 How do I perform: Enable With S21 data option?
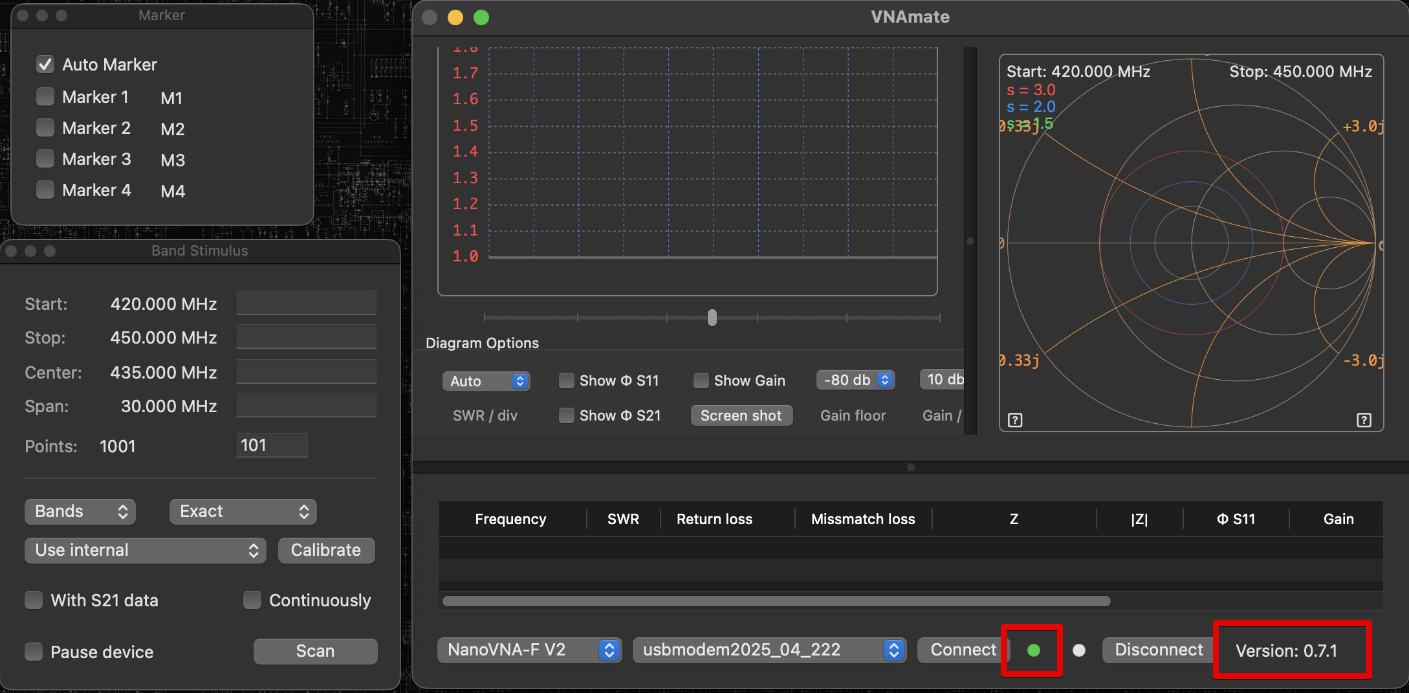[34, 600]
